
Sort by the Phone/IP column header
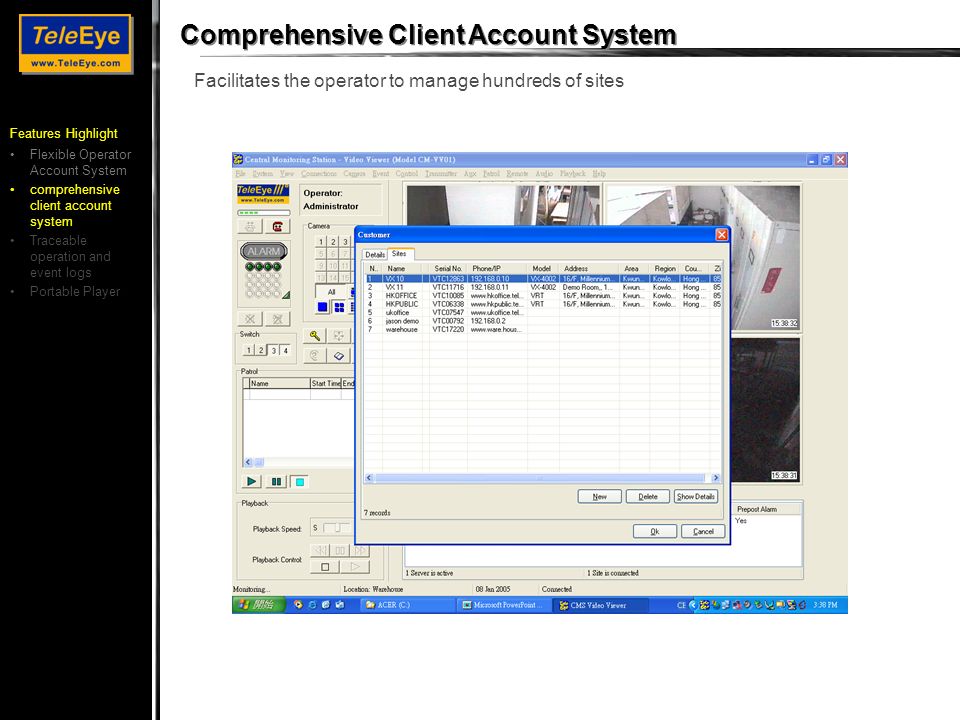tap(497, 269)
